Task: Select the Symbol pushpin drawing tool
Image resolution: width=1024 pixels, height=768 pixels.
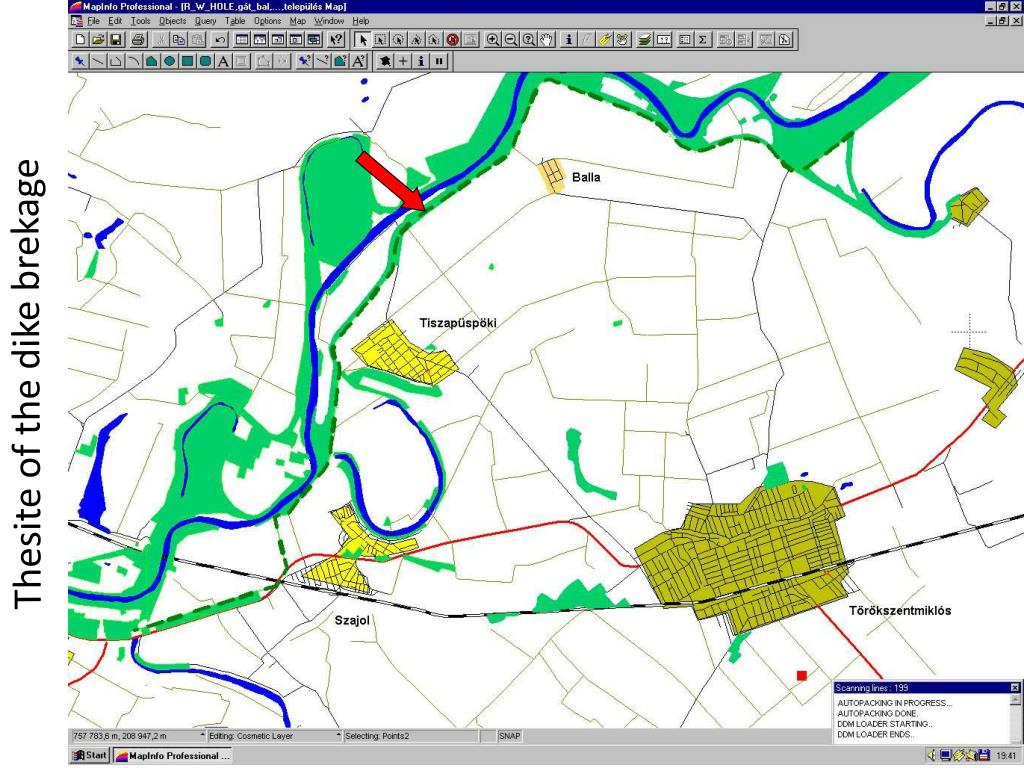Action: click(80, 61)
